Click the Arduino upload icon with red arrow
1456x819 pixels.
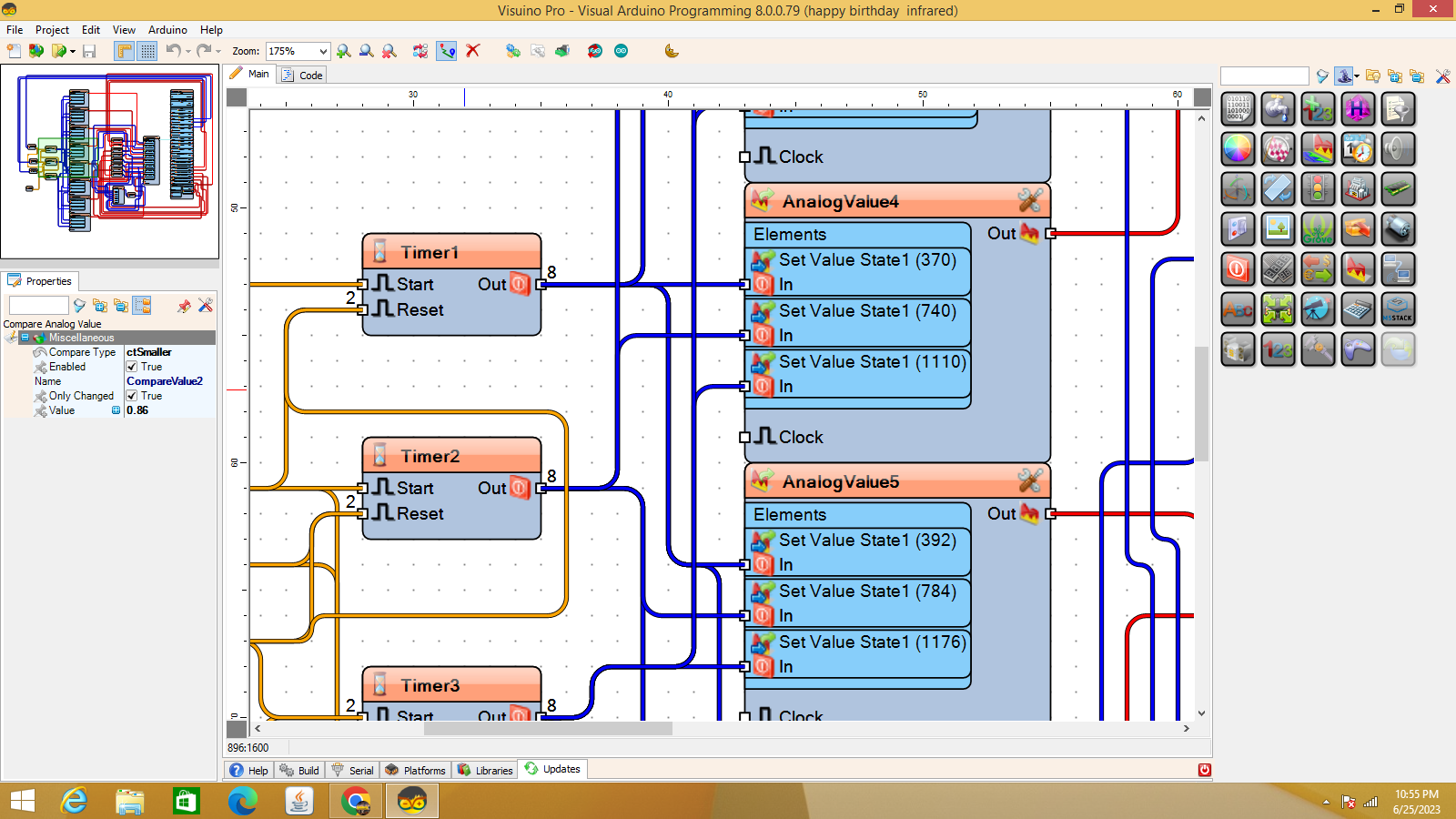(594, 51)
